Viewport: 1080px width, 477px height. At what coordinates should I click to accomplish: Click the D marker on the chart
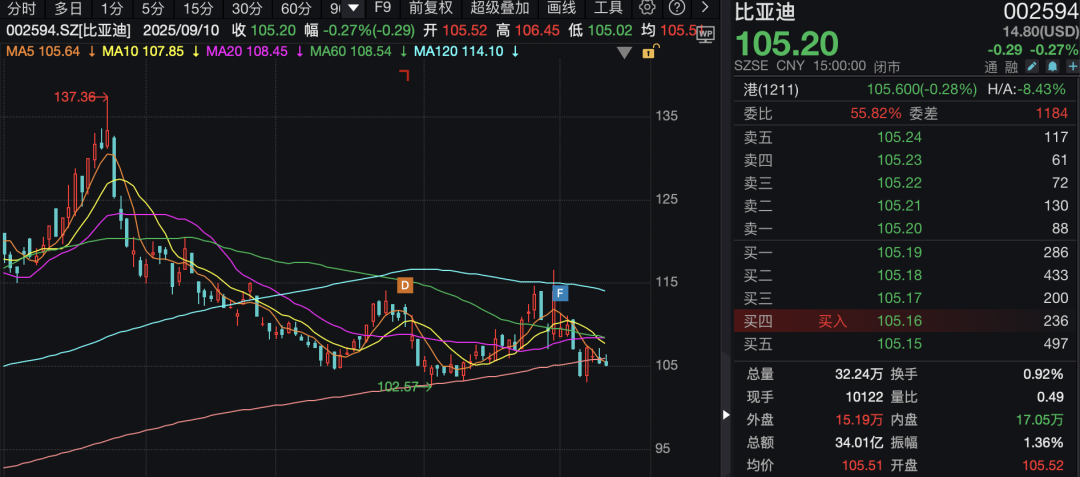pyautogui.click(x=405, y=285)
